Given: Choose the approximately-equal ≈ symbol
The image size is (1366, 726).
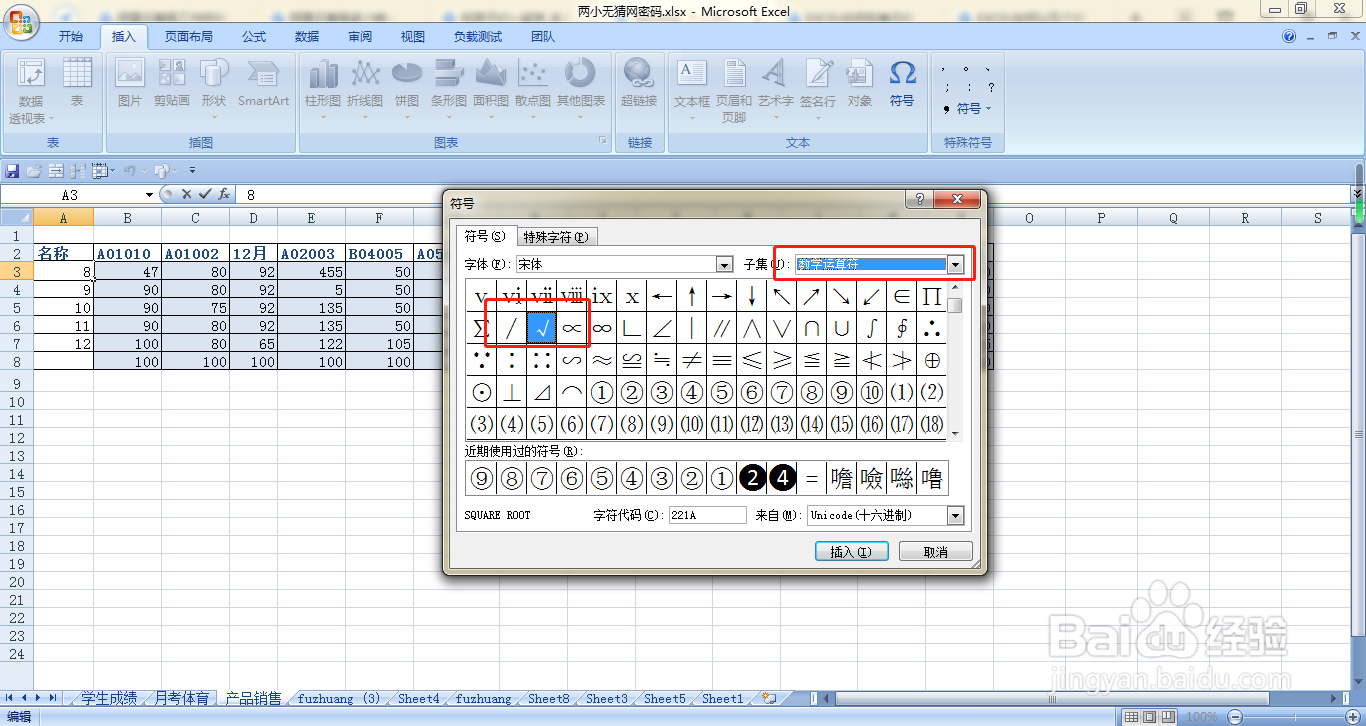Looking at the screenshot, I should pyautogui.click(x=602, y=360).
